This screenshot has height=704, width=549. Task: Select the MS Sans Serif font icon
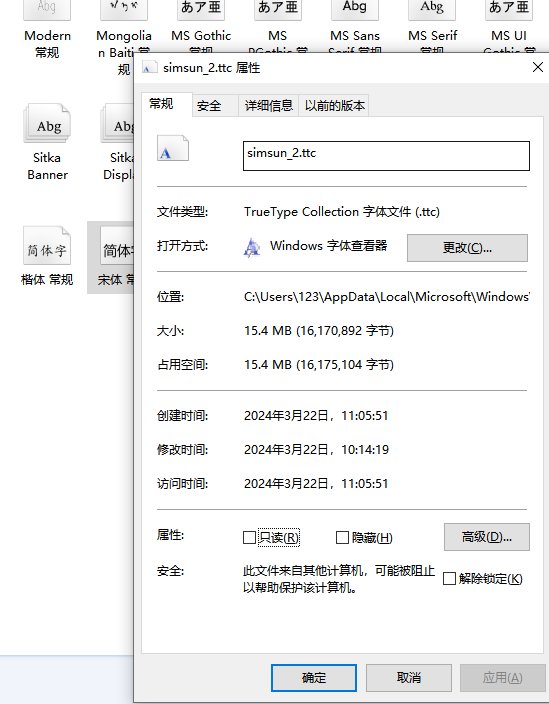[355, 10]
